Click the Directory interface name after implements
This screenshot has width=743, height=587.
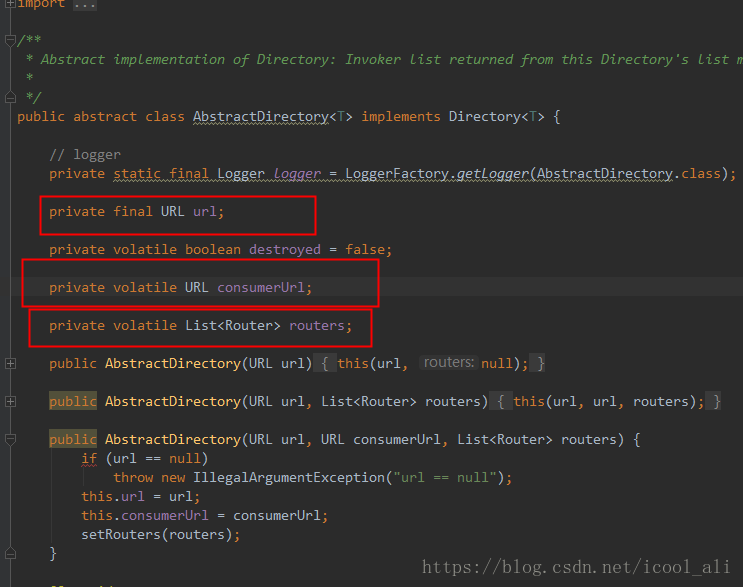484,117
